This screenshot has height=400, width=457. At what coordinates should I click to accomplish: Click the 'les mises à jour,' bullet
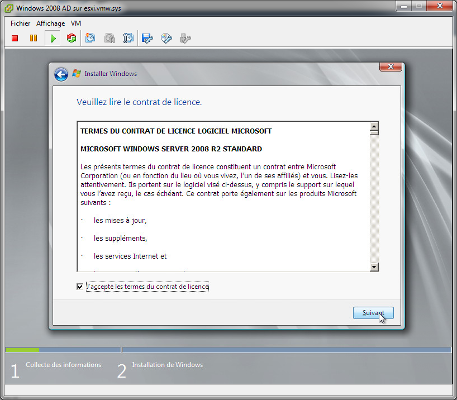(x=120, y=220)
